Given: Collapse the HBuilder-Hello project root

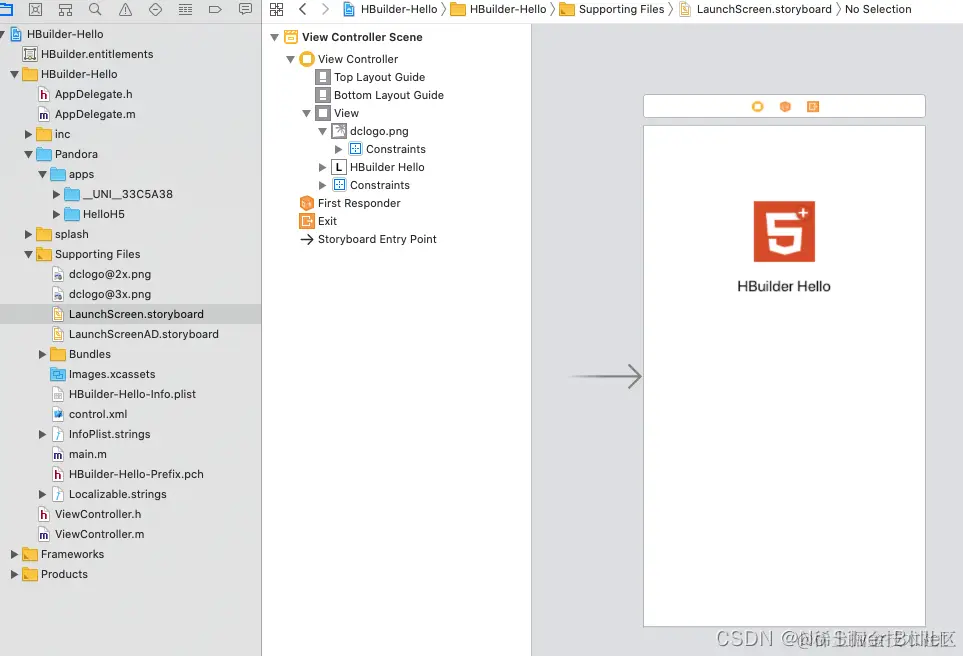Looking at the screenshot, I should point(2,34).
